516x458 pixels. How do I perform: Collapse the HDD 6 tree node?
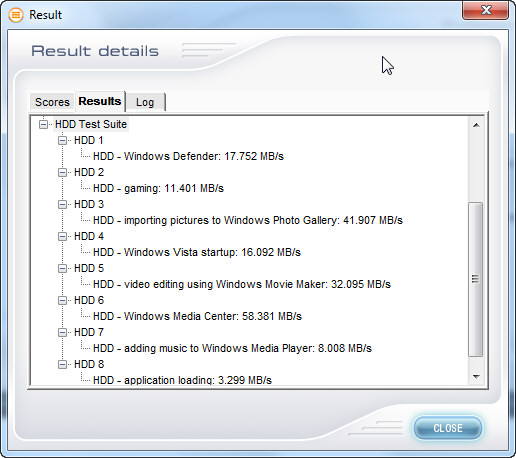coord(62,300)
